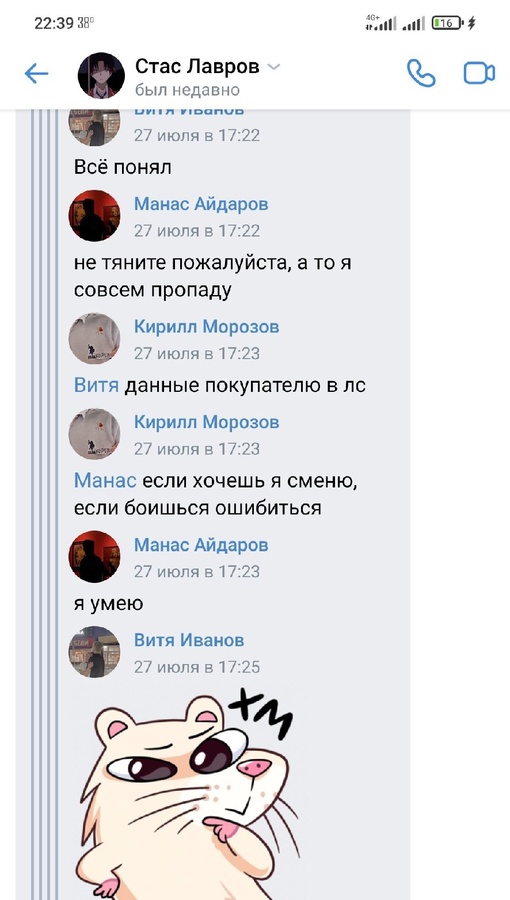Tap message 'Всё понял'
This screenshot has height=900, width=510.
click(123, 167)
